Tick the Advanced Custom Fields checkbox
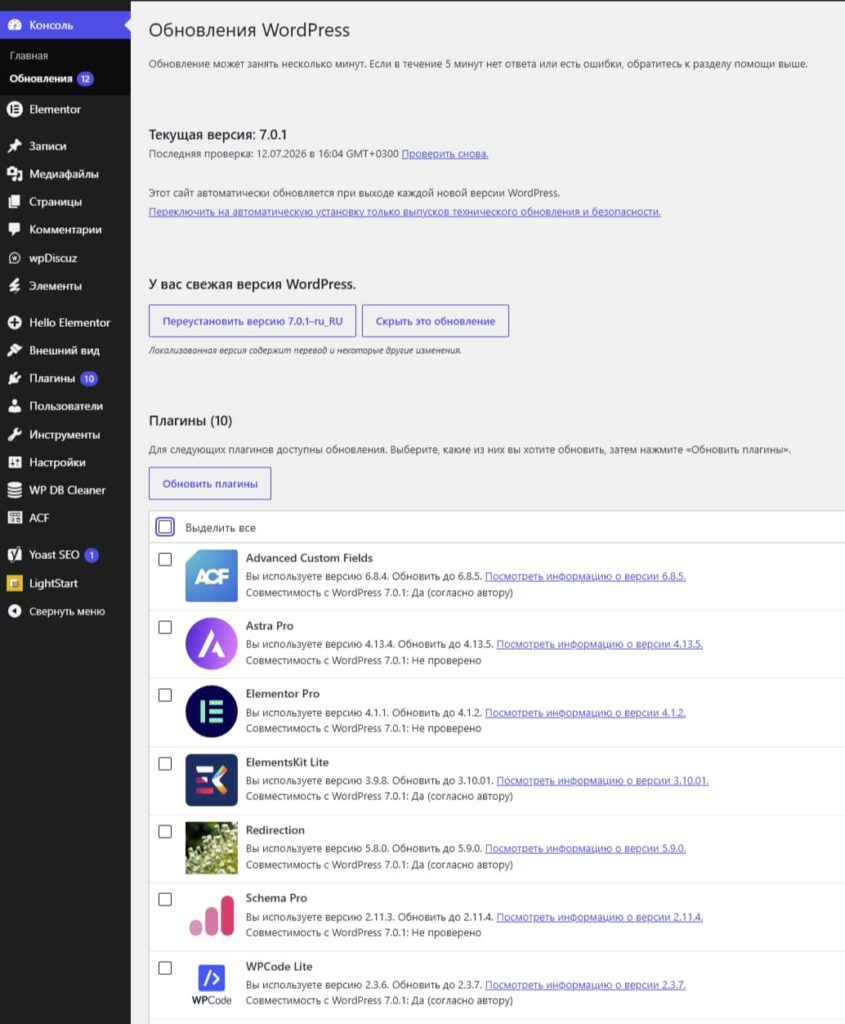Viewport: 845px width, 1024px height. click(x=165, y=559)
